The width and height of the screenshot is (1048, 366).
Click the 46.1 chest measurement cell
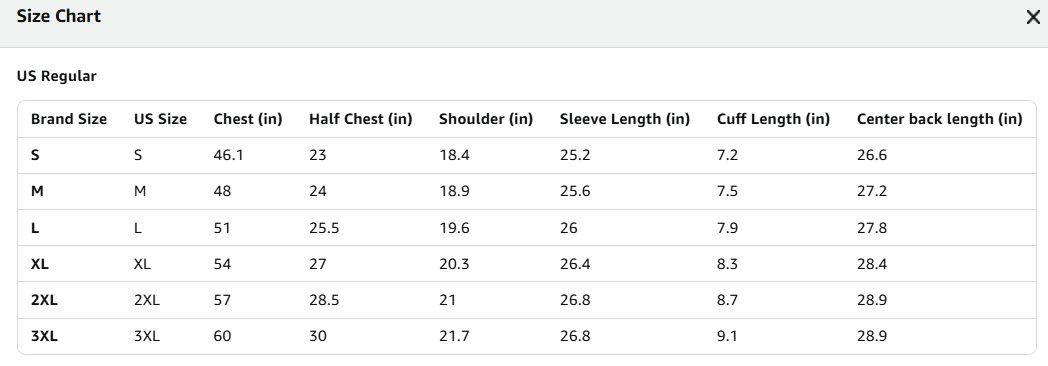tap(229, 155)
